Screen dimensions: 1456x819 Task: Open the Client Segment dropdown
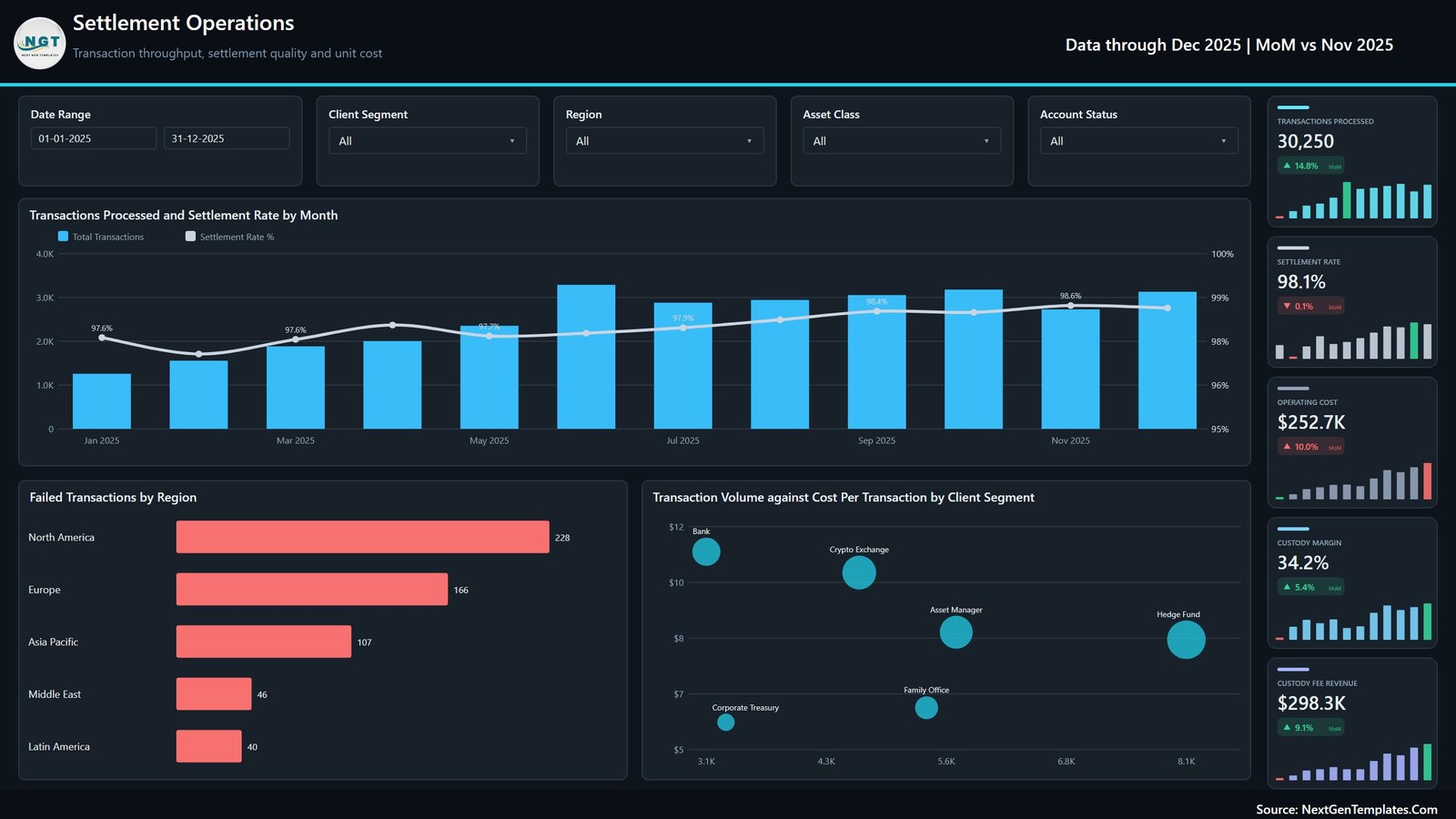click(428, 141)
